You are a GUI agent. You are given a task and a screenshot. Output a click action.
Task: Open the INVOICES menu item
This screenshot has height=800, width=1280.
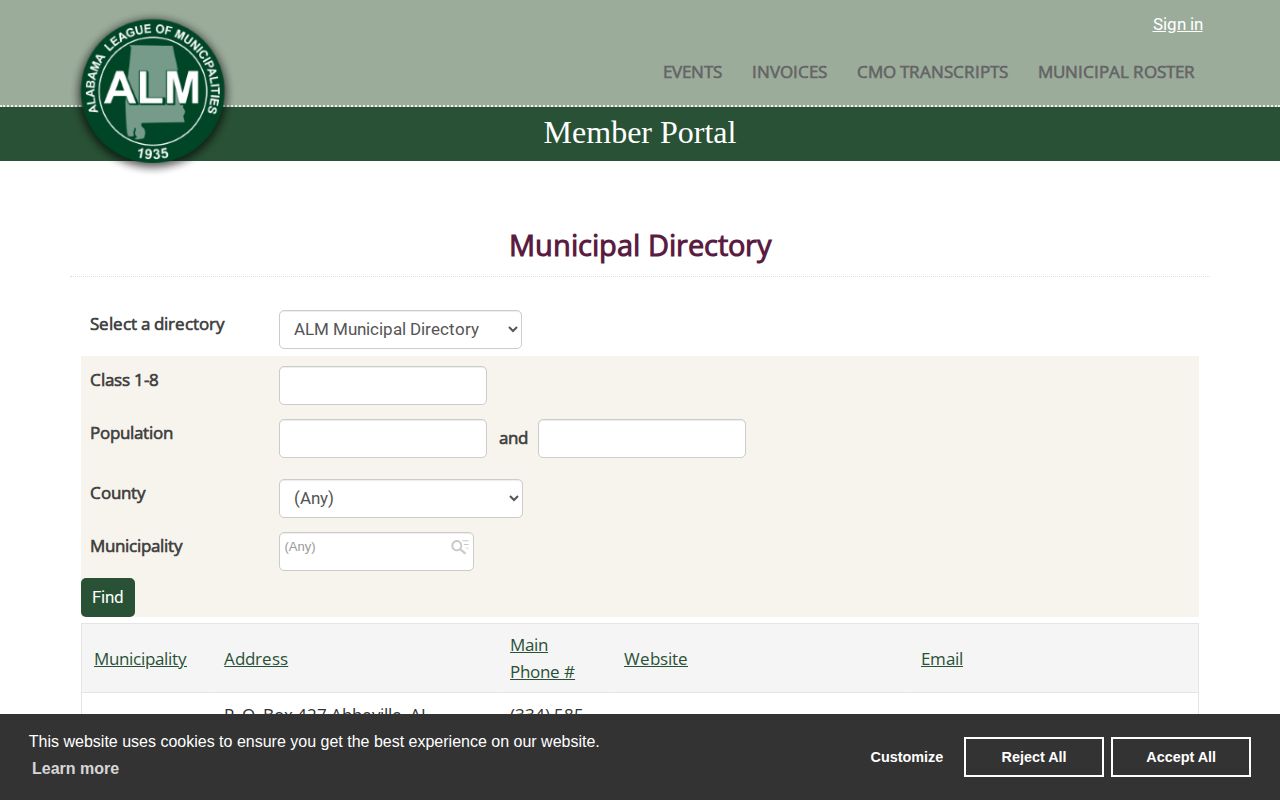coord(789,72)
